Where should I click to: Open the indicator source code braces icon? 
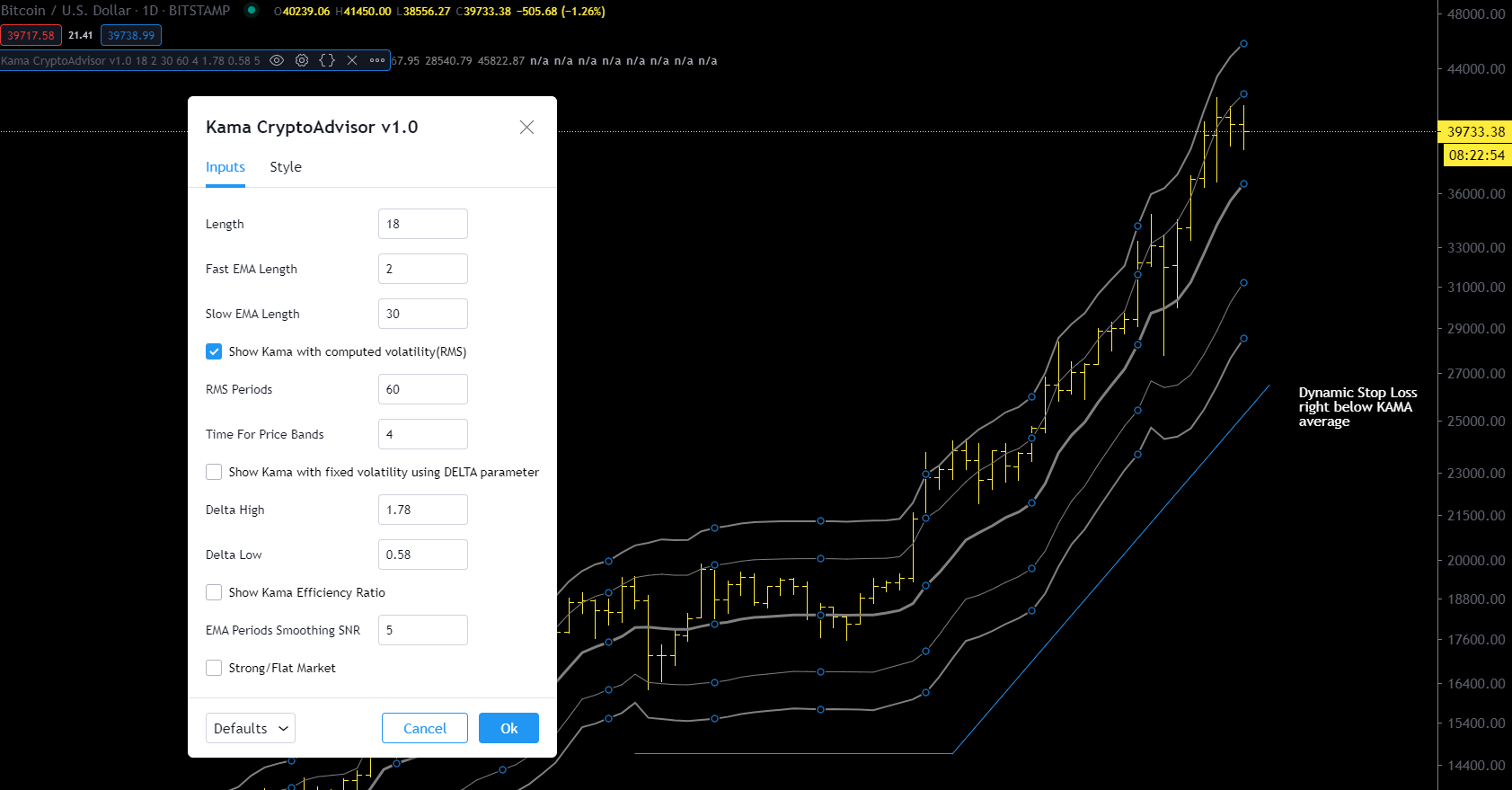click(x=327, y=60)
